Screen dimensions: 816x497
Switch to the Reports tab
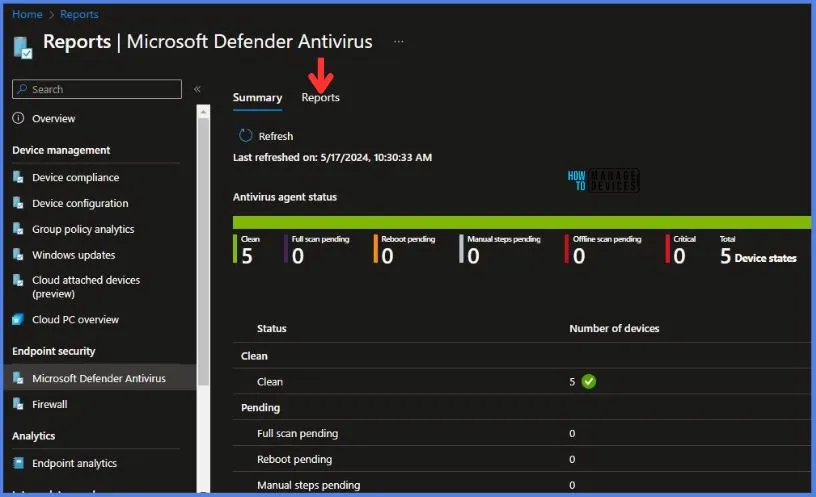pyautogui.click(x=320, y=97)
